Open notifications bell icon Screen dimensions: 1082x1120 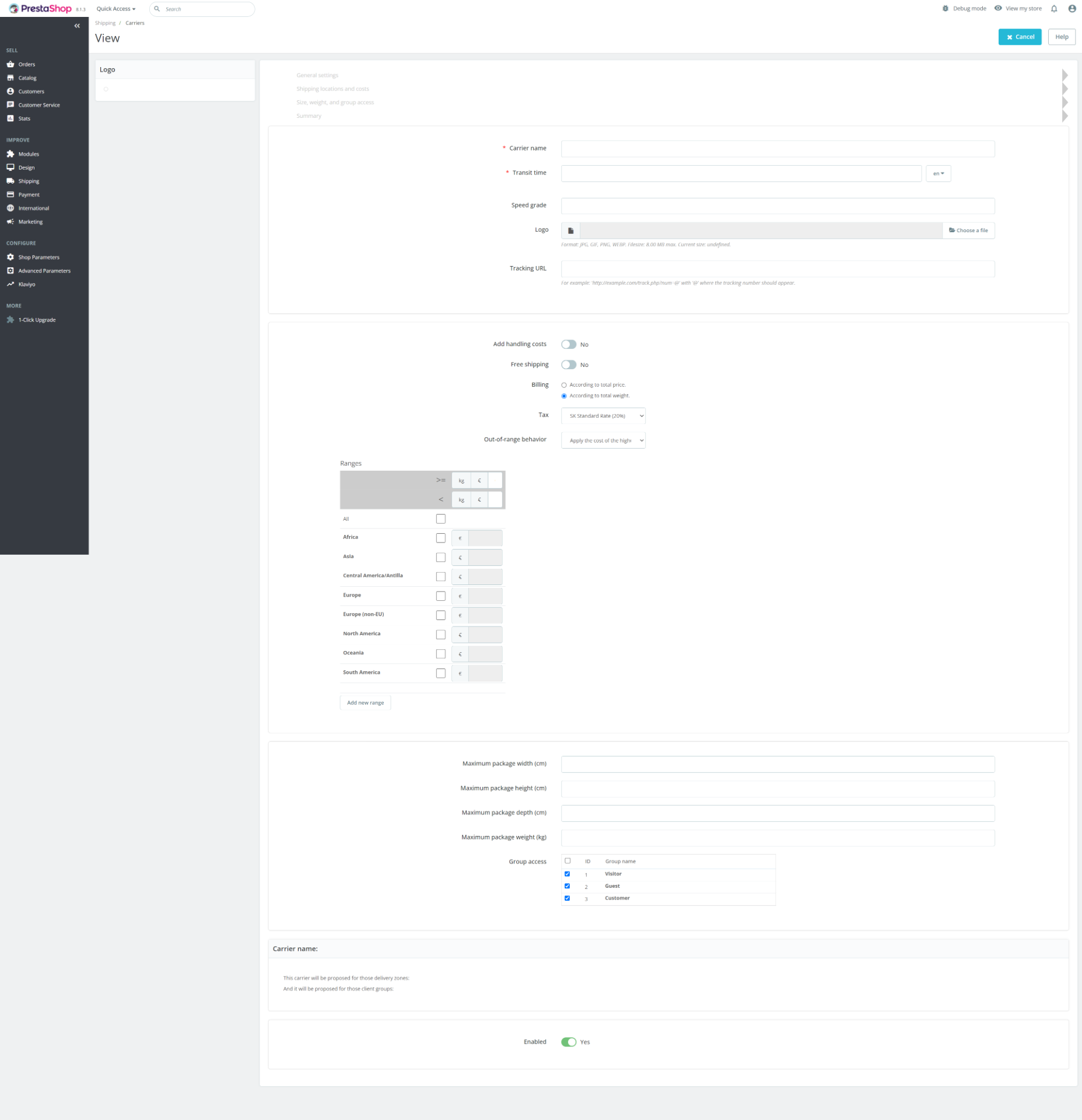[1054, 9]
